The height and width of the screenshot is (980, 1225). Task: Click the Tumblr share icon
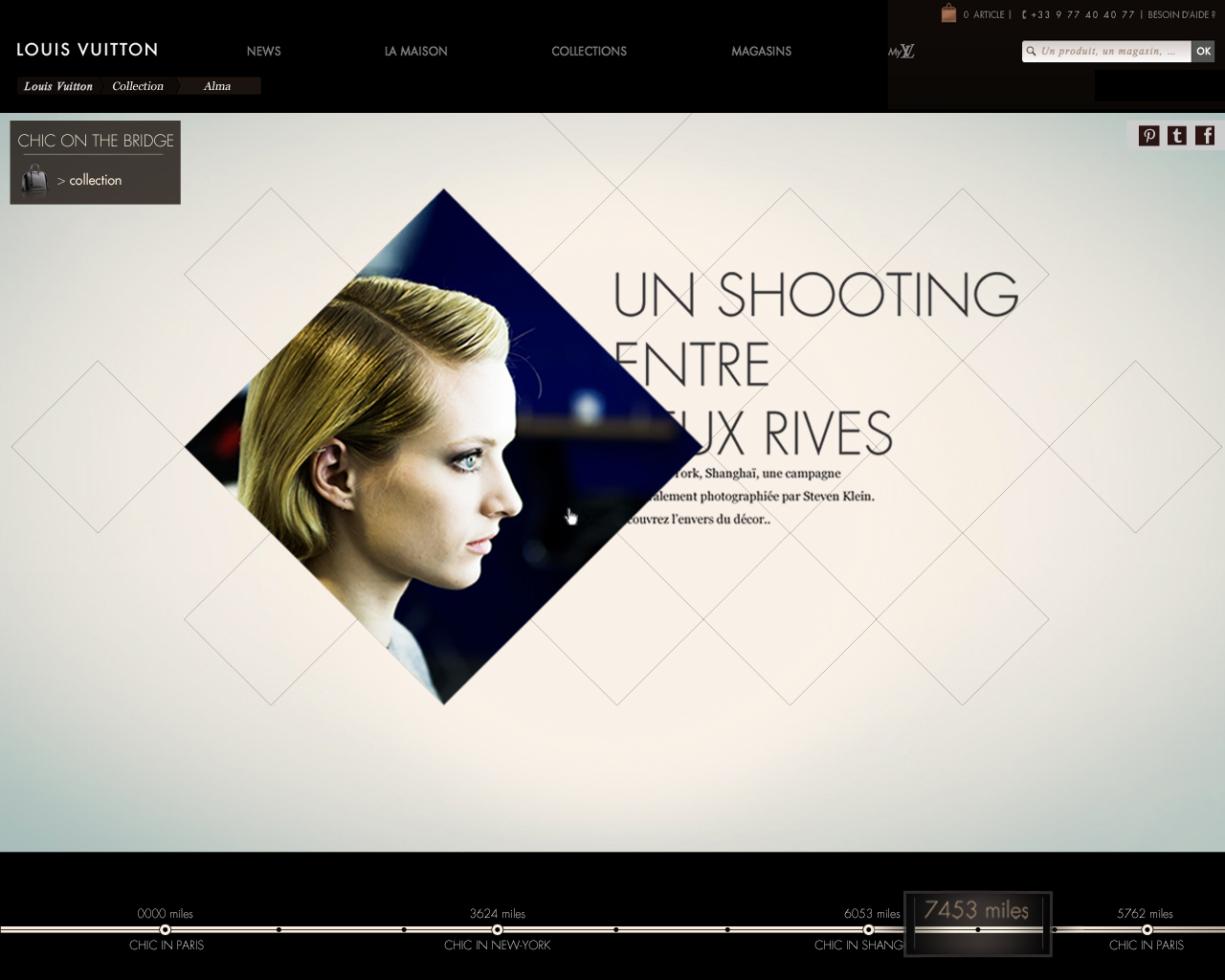tap(1177, 136)
